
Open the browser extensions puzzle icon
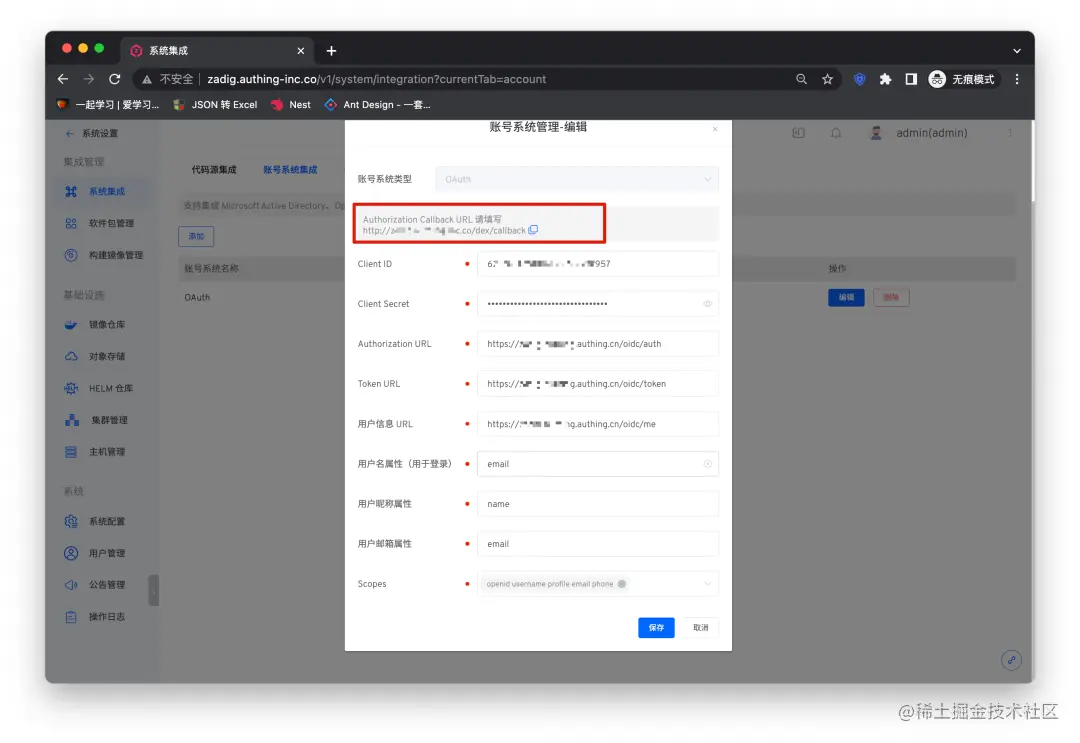(x=884, y=79)
